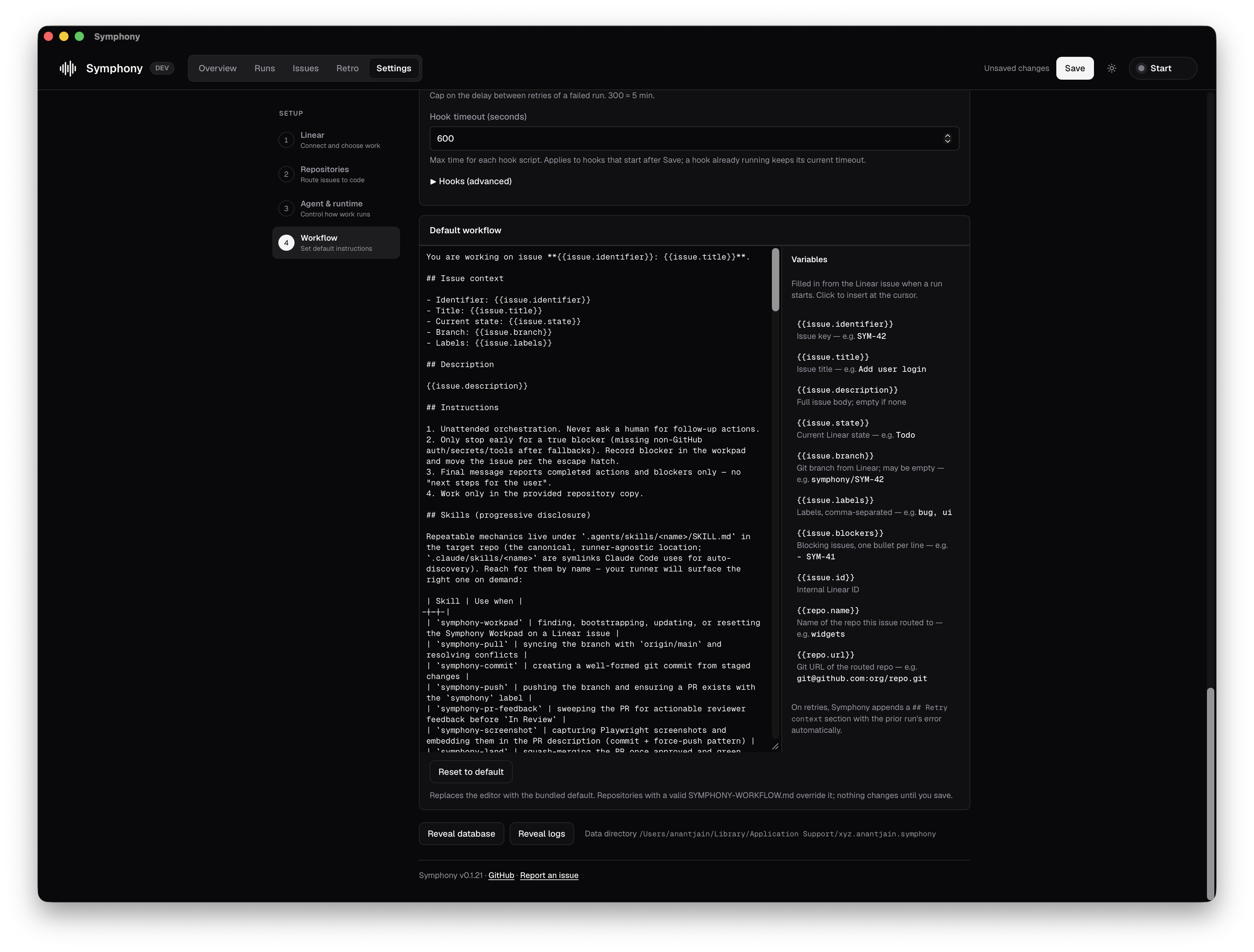Switch to the Issues tab
Screen dimensions: 1254x952
click(x=306, y=68)
